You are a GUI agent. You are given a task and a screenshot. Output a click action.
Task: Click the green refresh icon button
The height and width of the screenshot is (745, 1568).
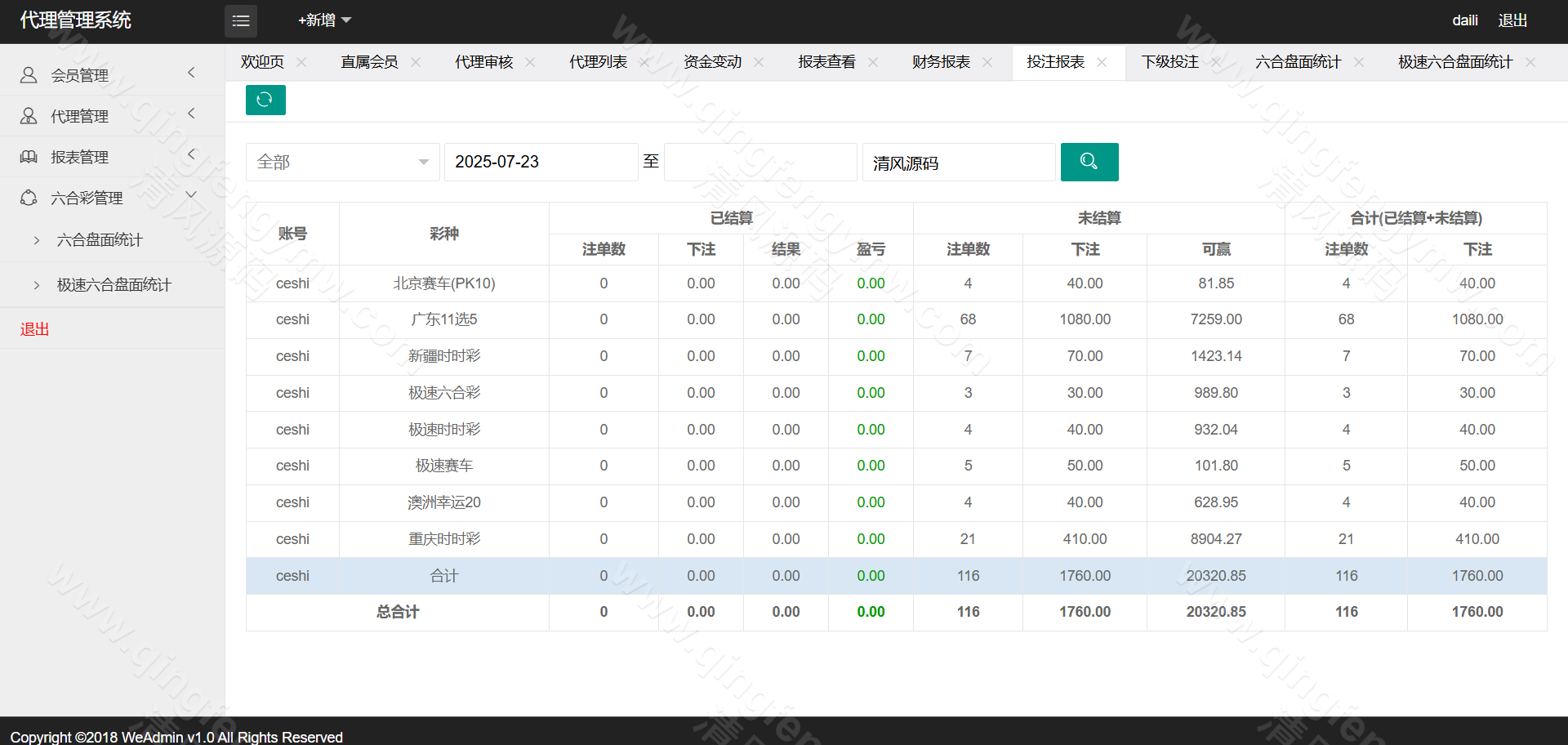pyautogui.click(x=265, y=100)
